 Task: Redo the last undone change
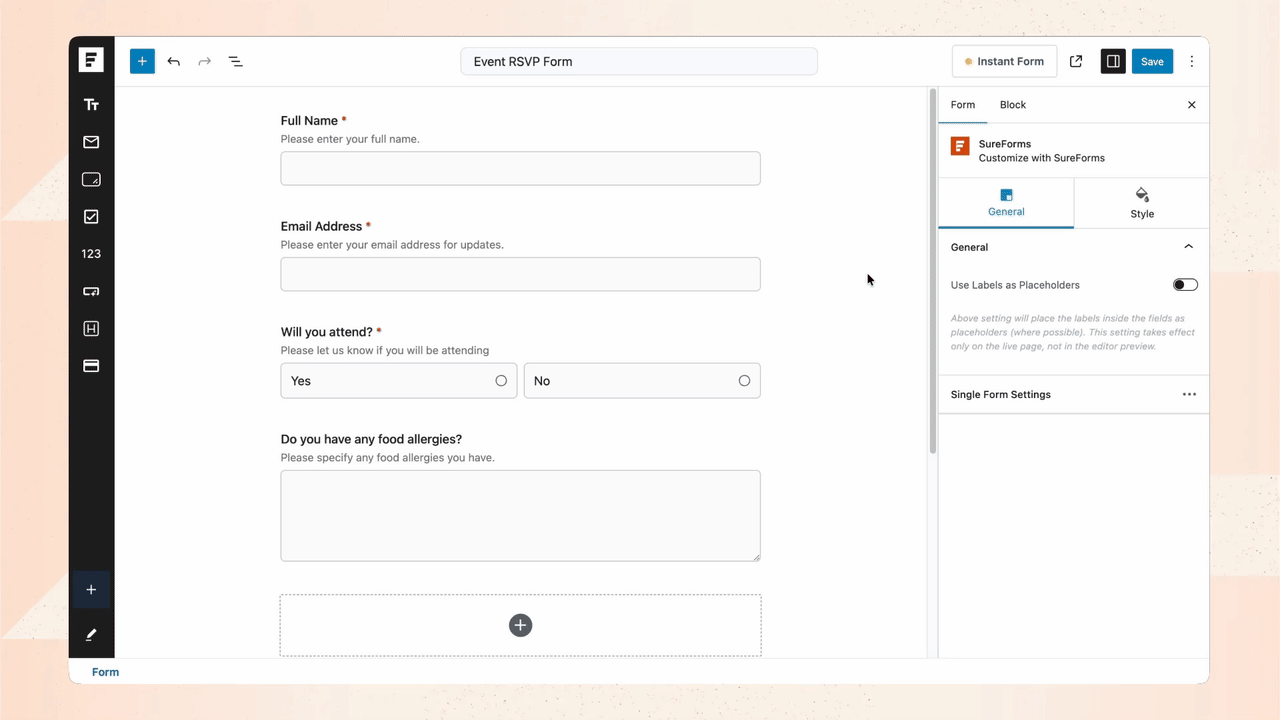point(205,61)
